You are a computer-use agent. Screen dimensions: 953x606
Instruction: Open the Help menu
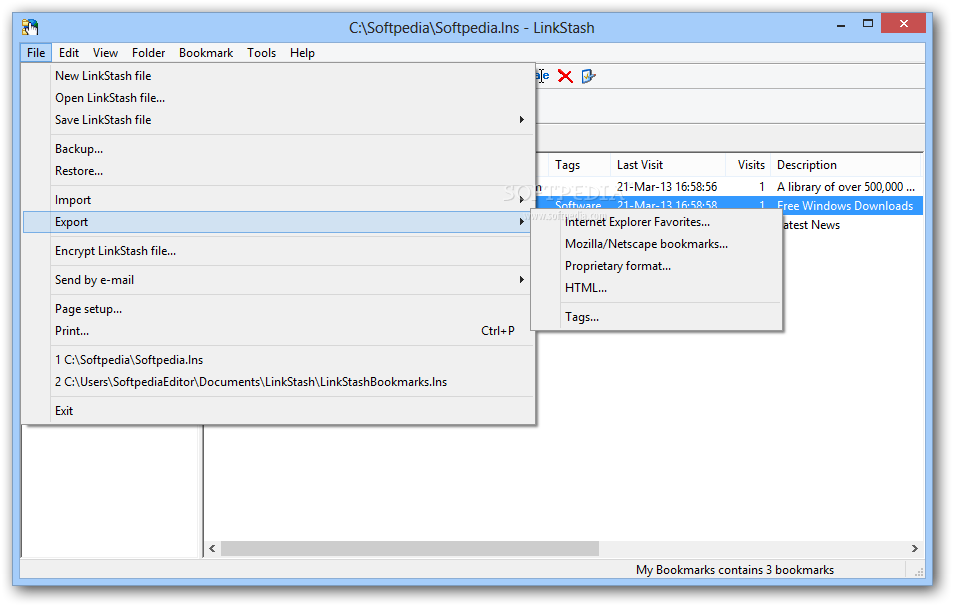302,53
